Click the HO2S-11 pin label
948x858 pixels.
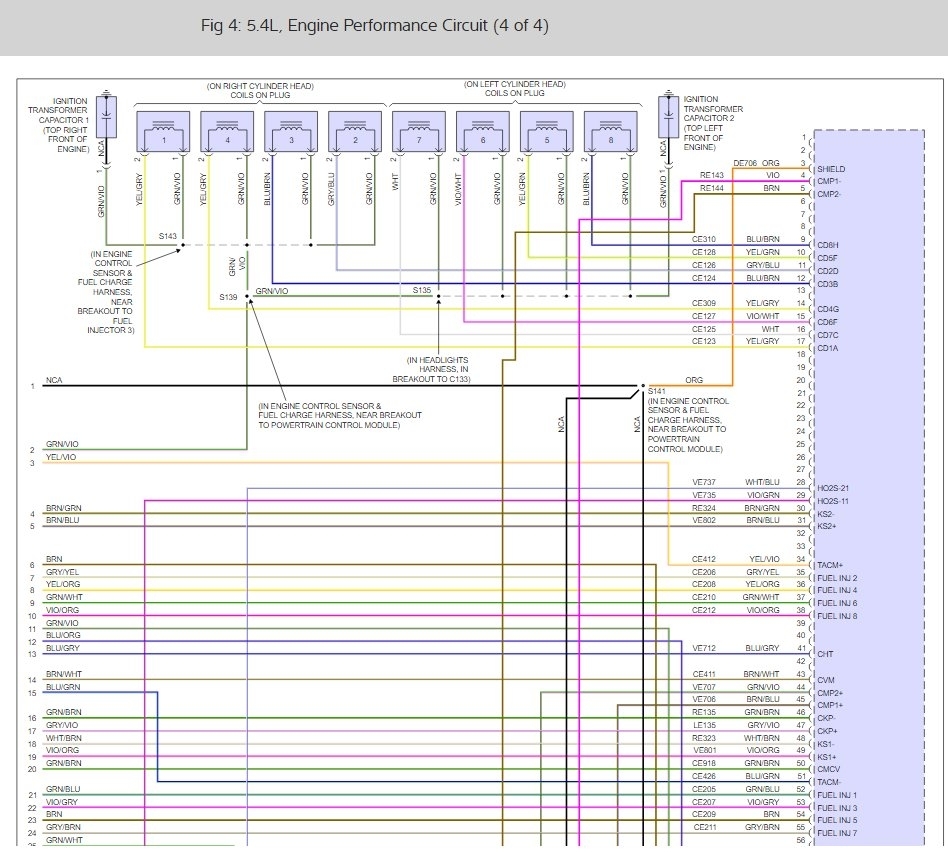coord(833,501)
